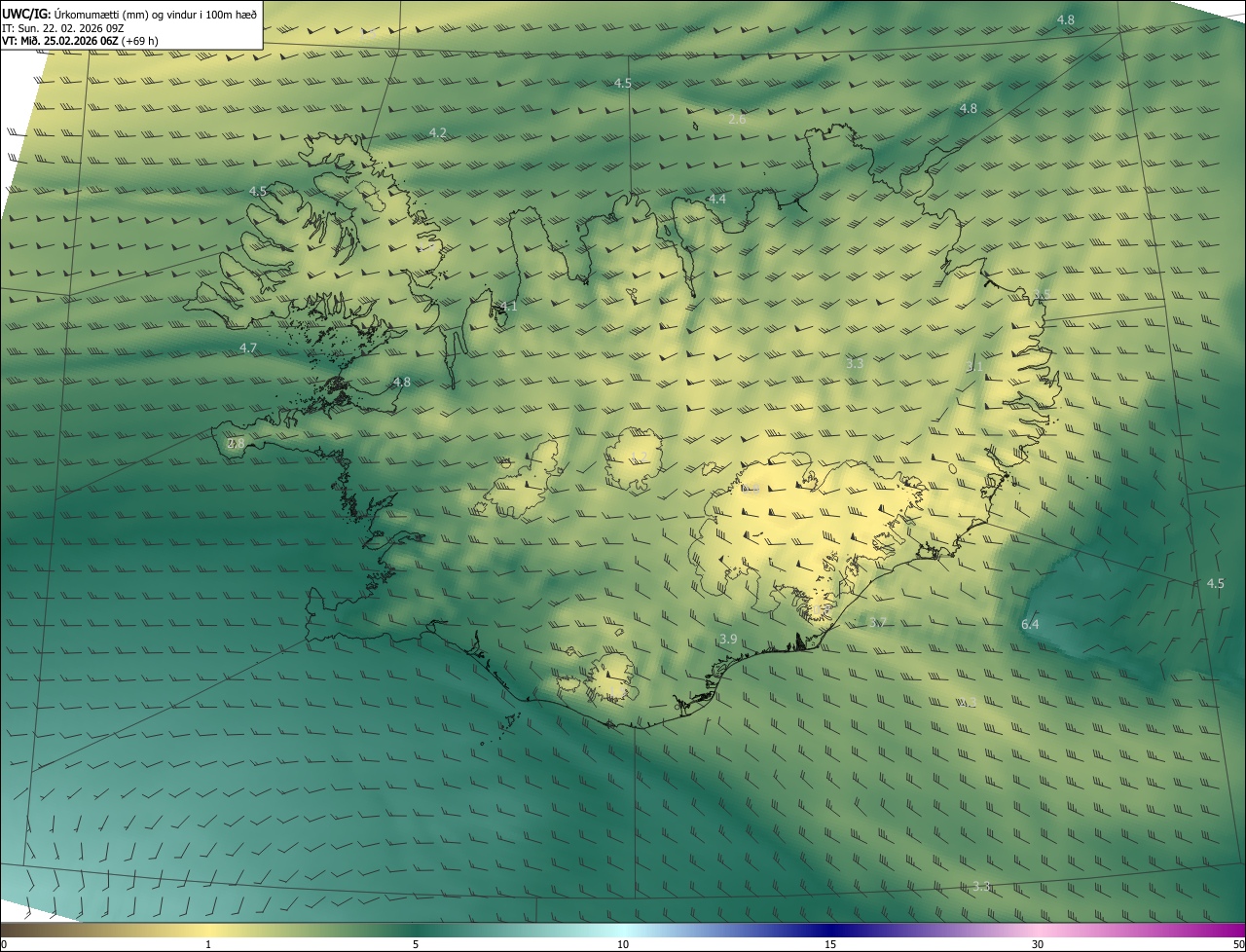Image resolution: width=1246 pixels, height=952 pixels.
Task: Click the color scale tick labeled 30
Action: pyautogui.click(x=1038, y=944)
